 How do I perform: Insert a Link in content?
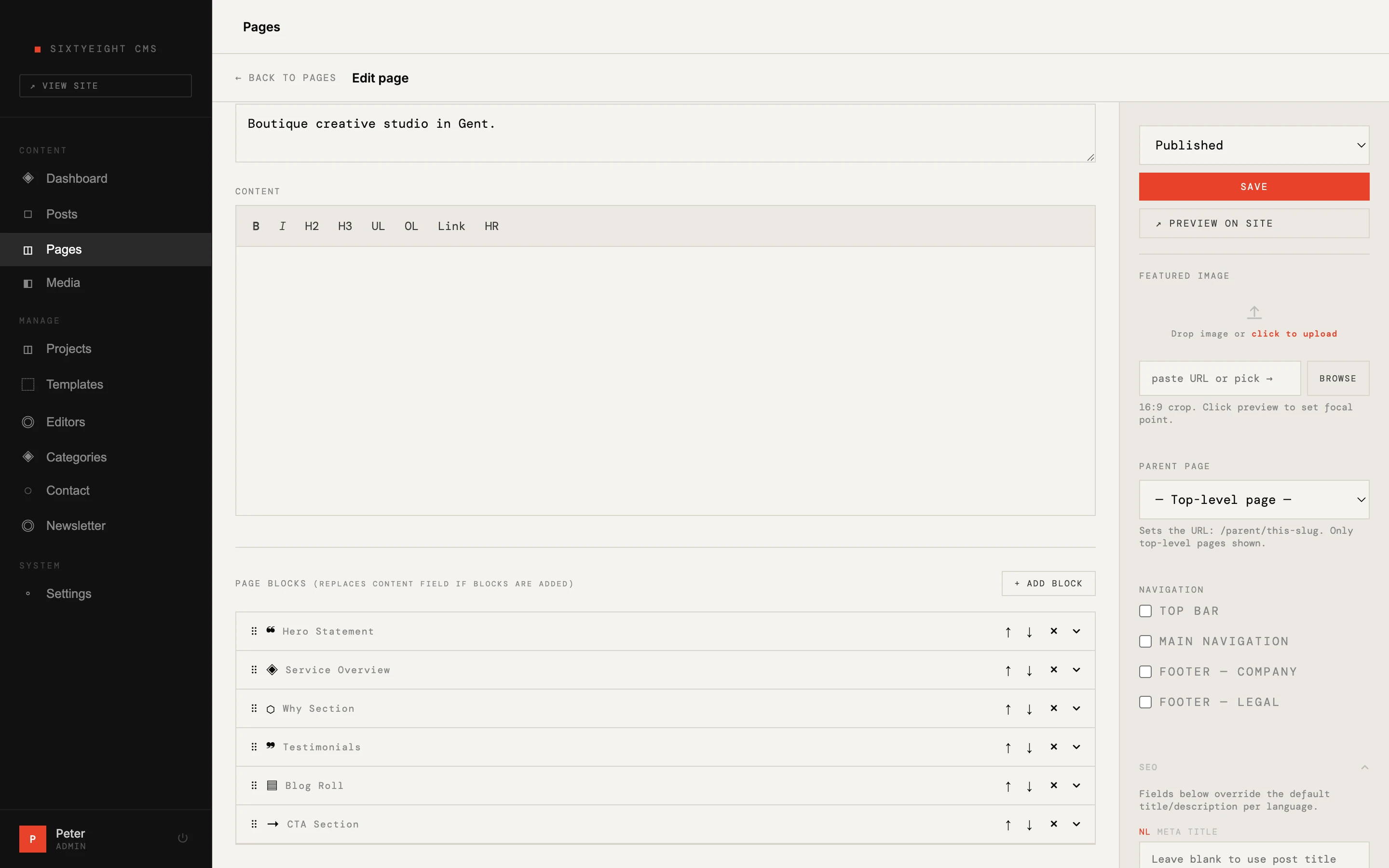451,226
